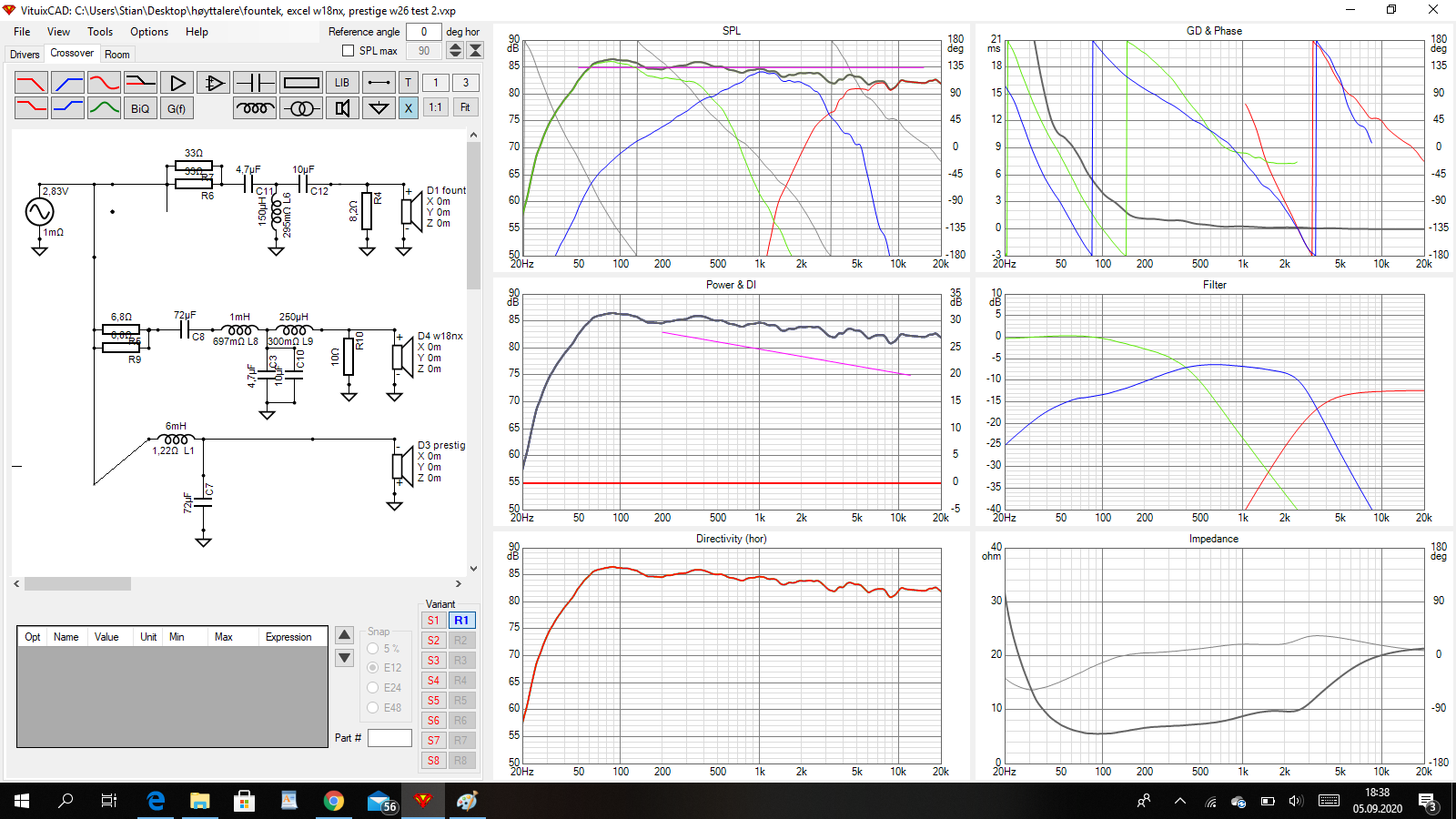Screen dimensions: 1456x819
Task: Select the E24 snap radio button
Action: coord(373,688)
